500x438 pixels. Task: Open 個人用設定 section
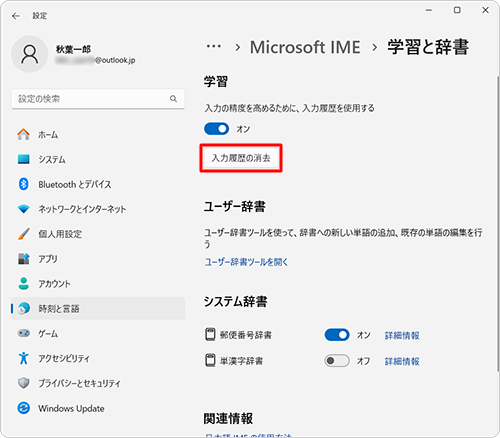(x=98, y=234)
